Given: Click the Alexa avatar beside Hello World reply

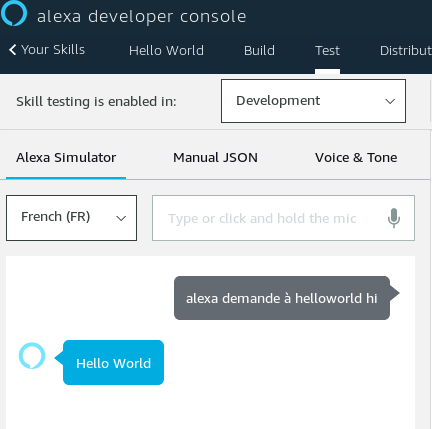Looking at the screenshot, I should pyautogui.click(x=32, y=356).
